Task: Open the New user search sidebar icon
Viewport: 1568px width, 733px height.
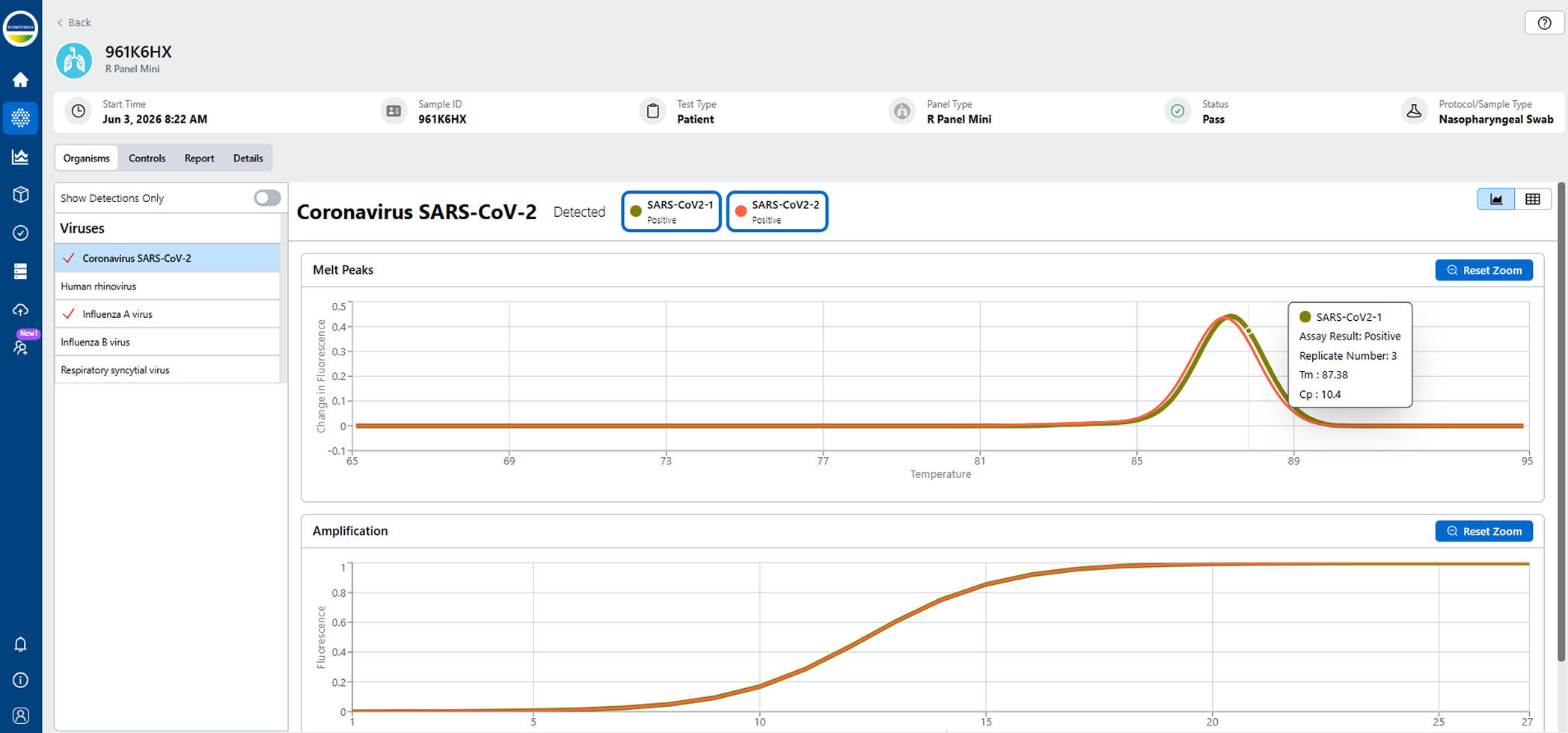Action: (x=20, y=347)
